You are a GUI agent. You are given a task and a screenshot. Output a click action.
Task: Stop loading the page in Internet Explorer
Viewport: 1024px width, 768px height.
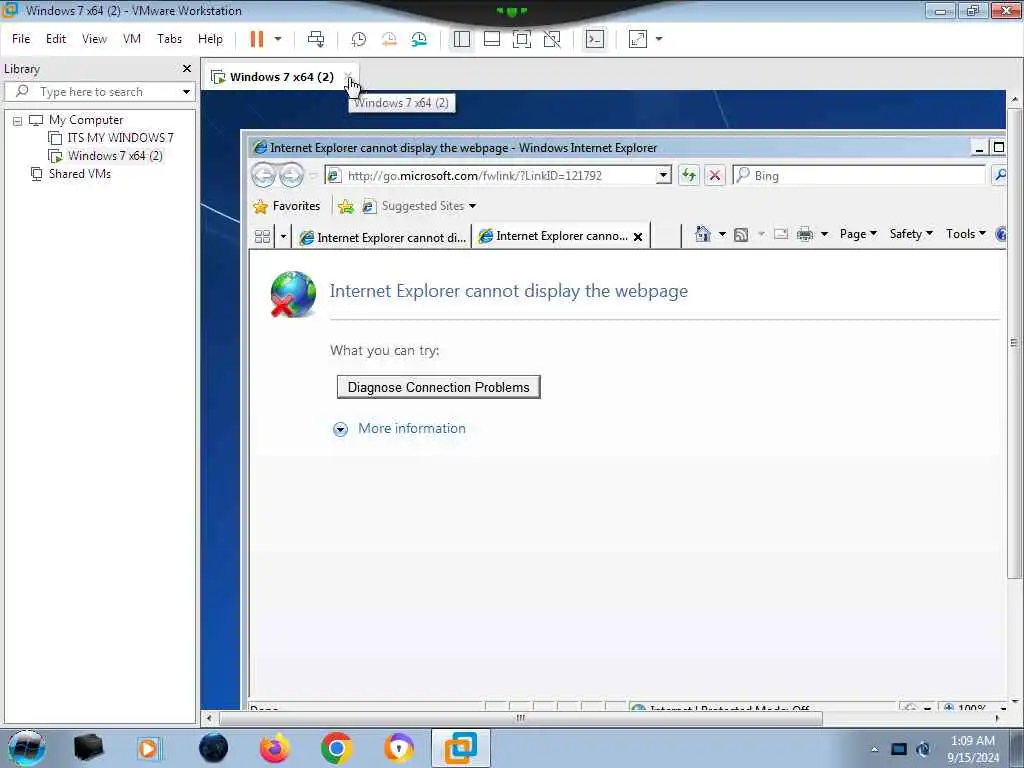[x=715, y=175]
